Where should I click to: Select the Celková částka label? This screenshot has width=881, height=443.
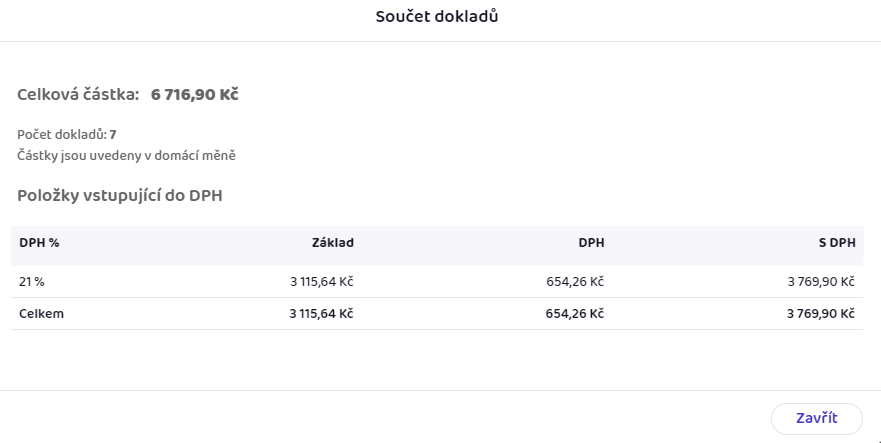[x=78, y=94]
